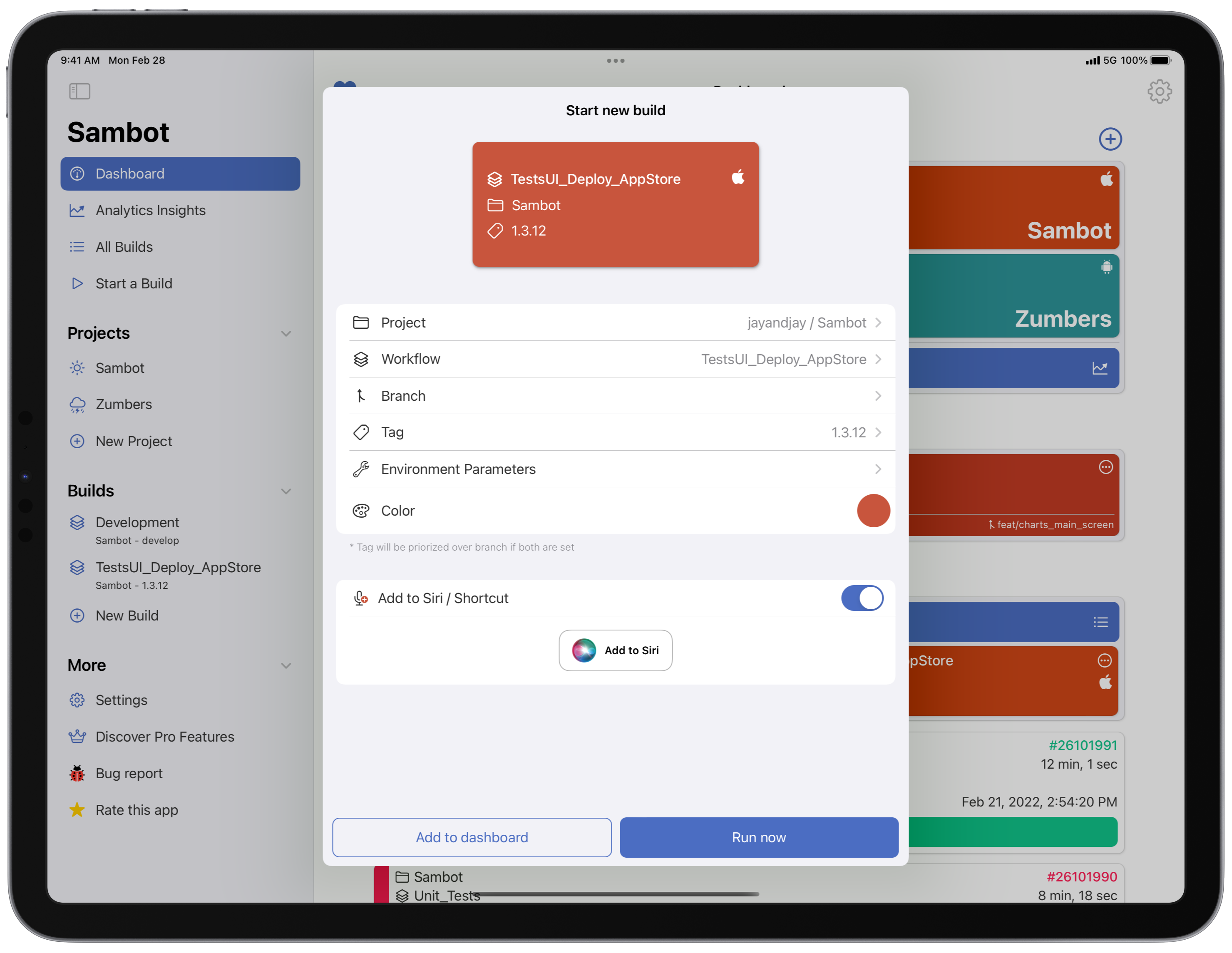Click the layers icon on the build preview card
Image resolution: width=1232 pixels, height=953 pixels.
pos(494,179)
